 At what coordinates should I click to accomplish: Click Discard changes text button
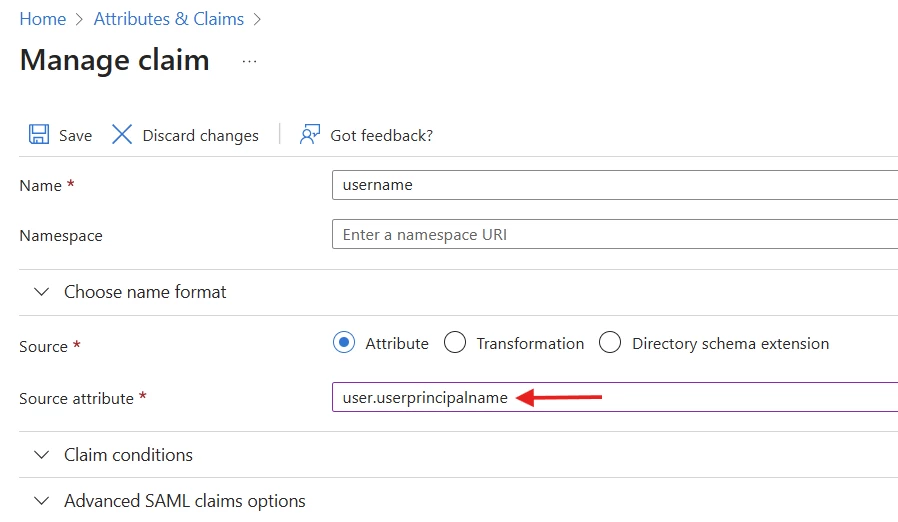point(200,136)
